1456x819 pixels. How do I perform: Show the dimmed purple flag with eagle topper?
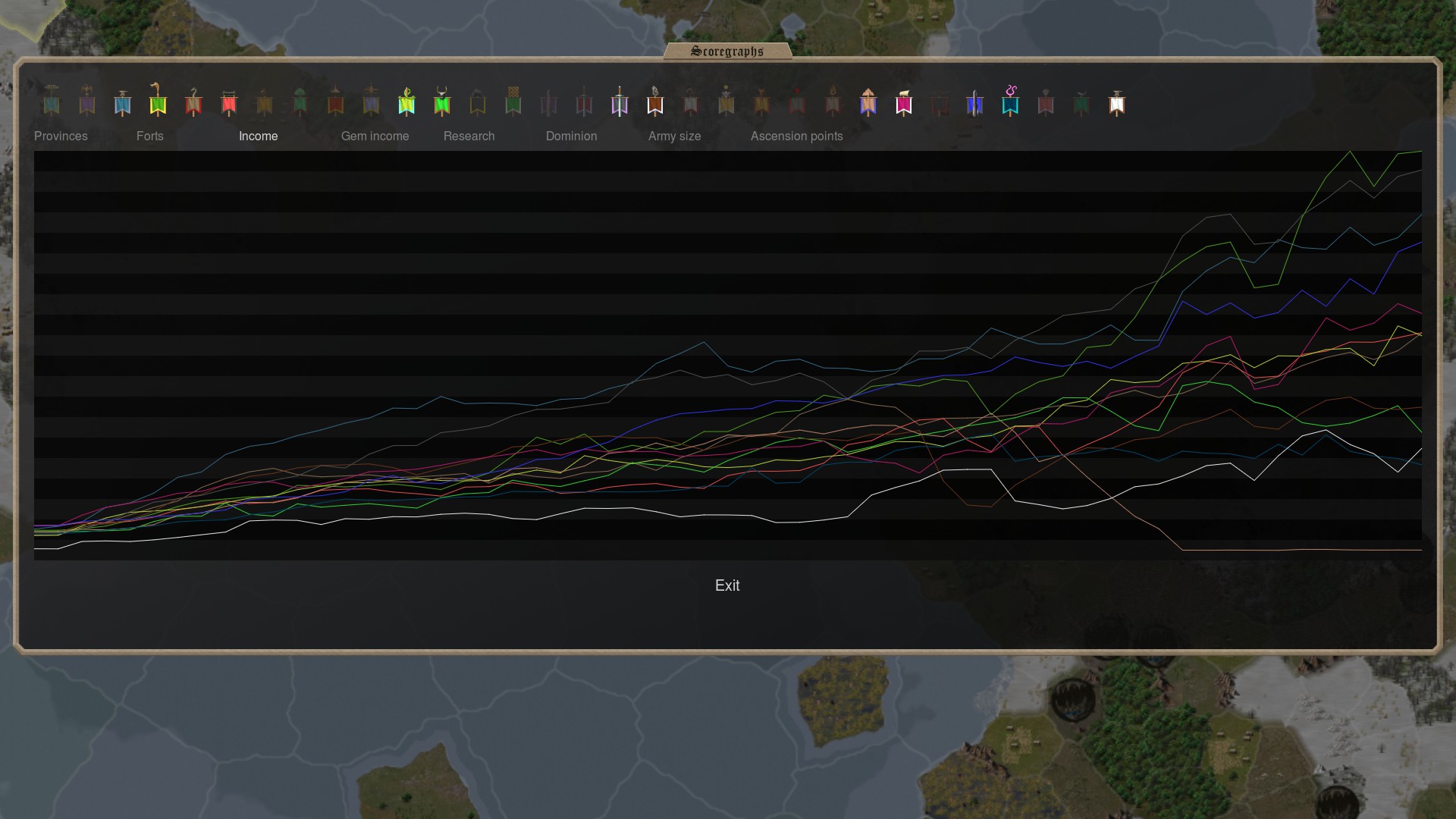click(x=87, y=100)
